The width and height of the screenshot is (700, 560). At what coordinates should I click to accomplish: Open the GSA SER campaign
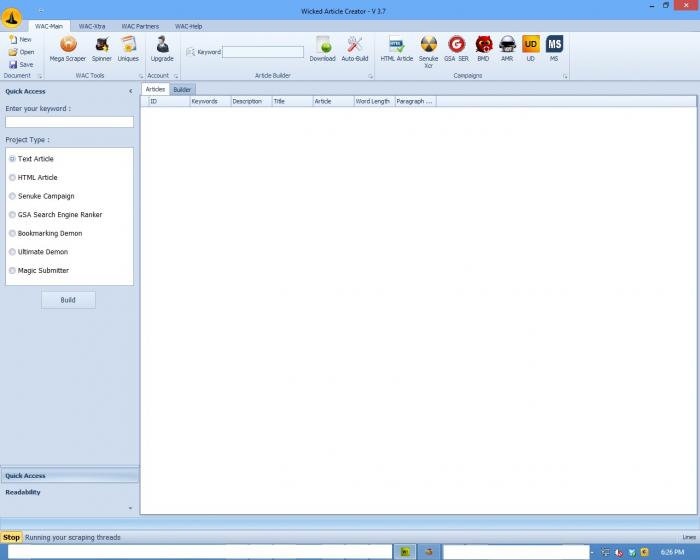coord(456,49)
